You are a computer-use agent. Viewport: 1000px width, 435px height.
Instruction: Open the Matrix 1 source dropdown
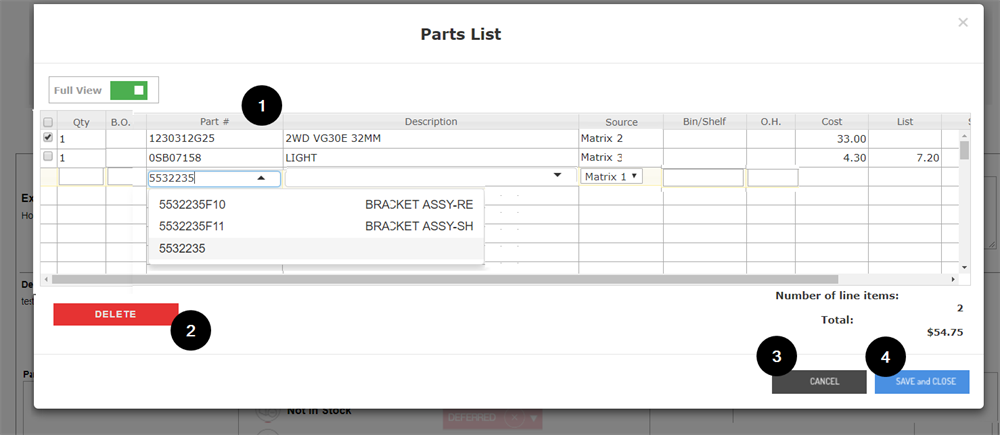612,177
